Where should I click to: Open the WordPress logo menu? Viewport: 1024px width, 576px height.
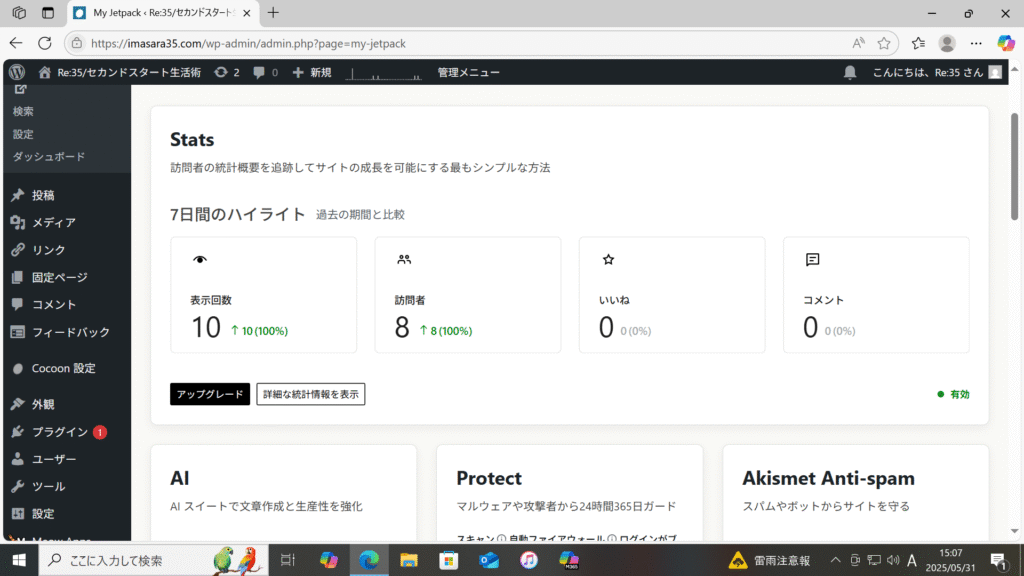18,72
